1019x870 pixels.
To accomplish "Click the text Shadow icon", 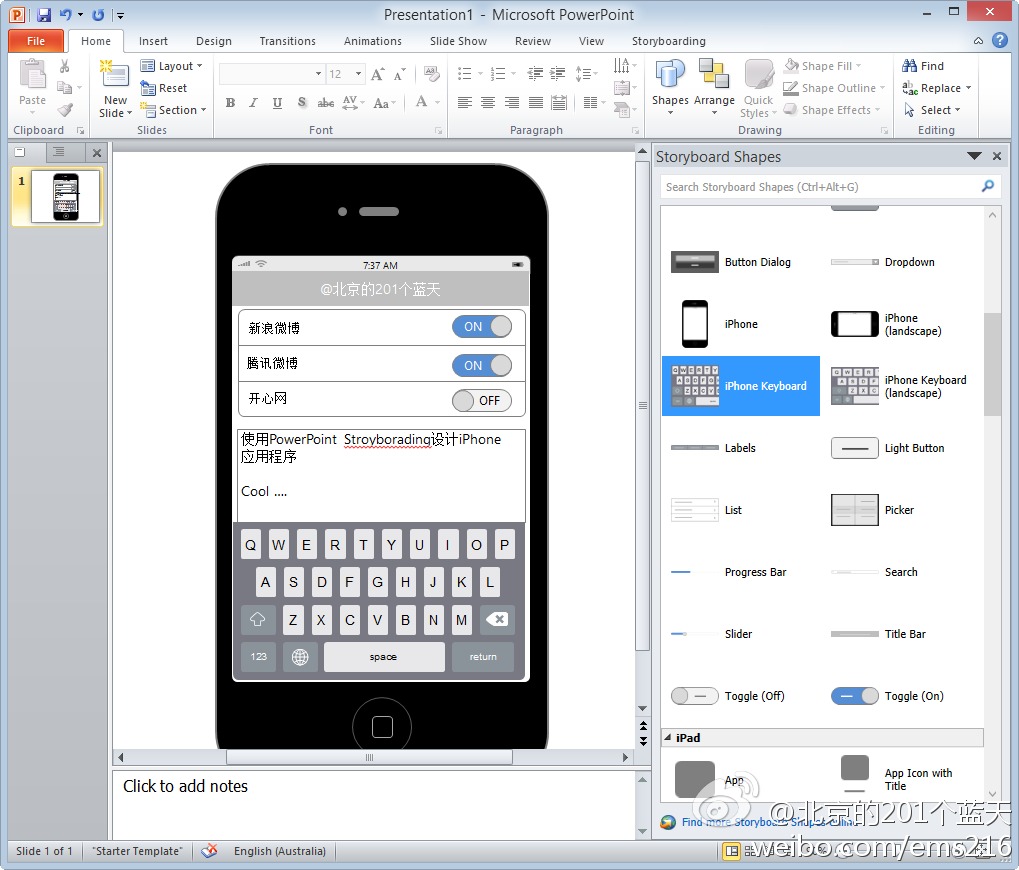I will tap(302, 103).
